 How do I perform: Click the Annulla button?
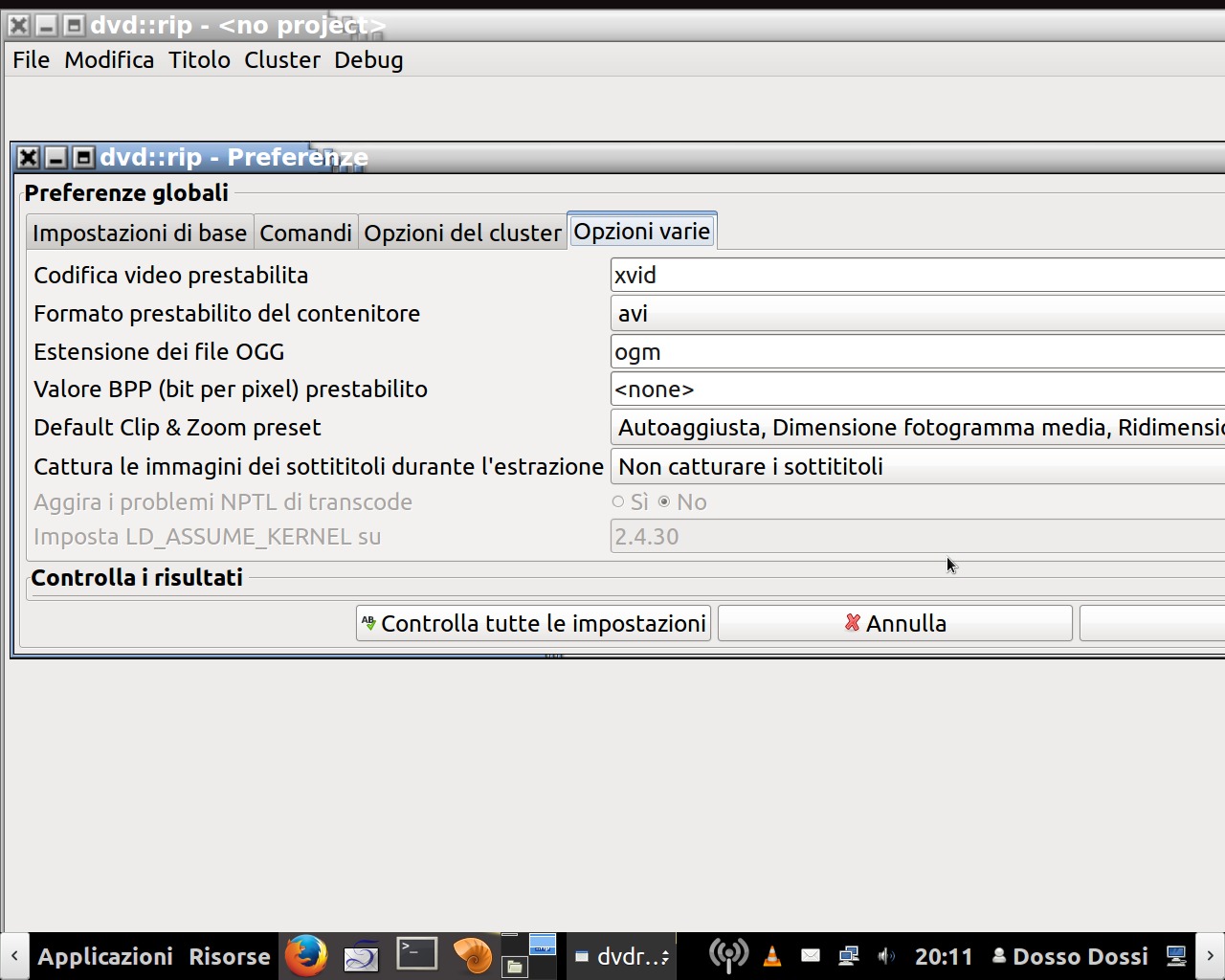(895, 623)
